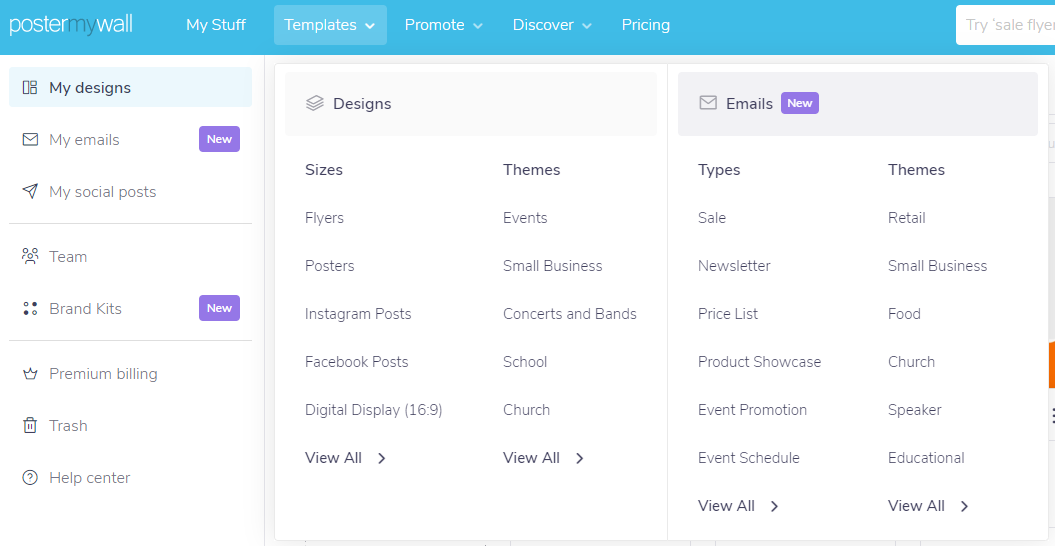The width and height of the screenshot is (1055, 546).
Task: Select Instagram Posts size
Action: 358,314
